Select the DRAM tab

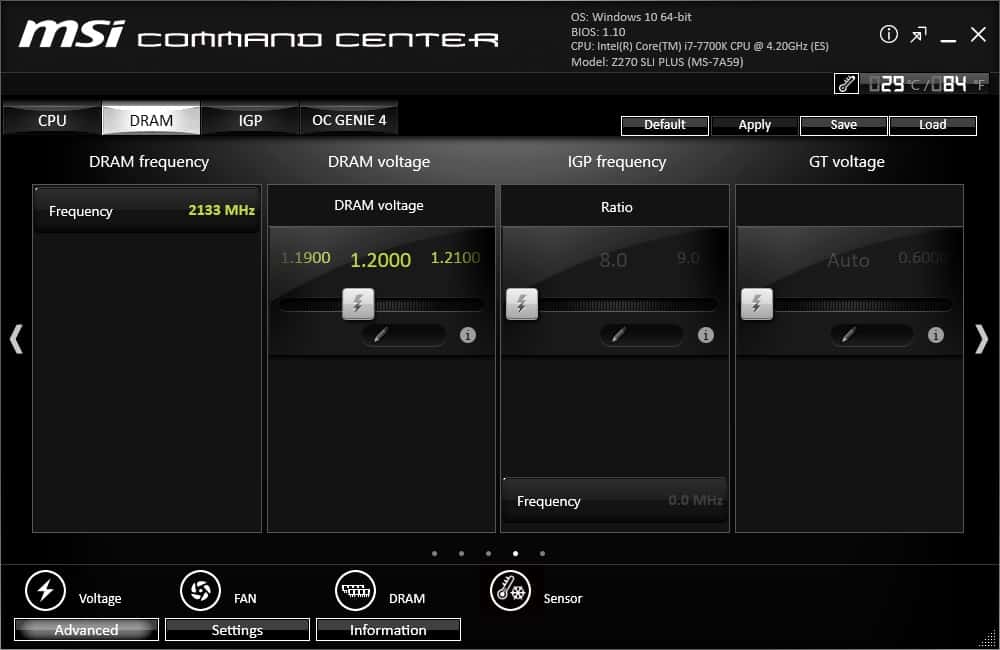151,119
